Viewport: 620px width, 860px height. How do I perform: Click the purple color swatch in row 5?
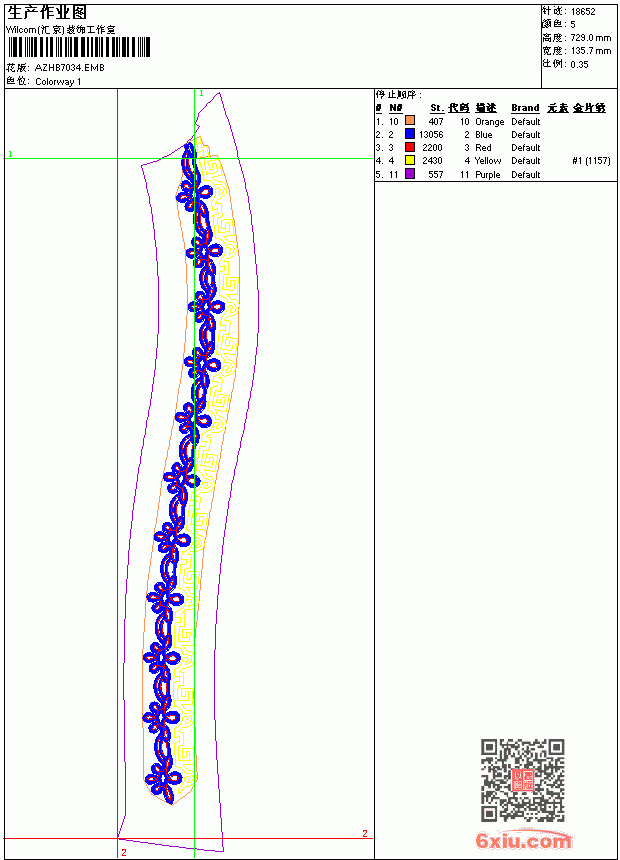[x=409, y=174]
